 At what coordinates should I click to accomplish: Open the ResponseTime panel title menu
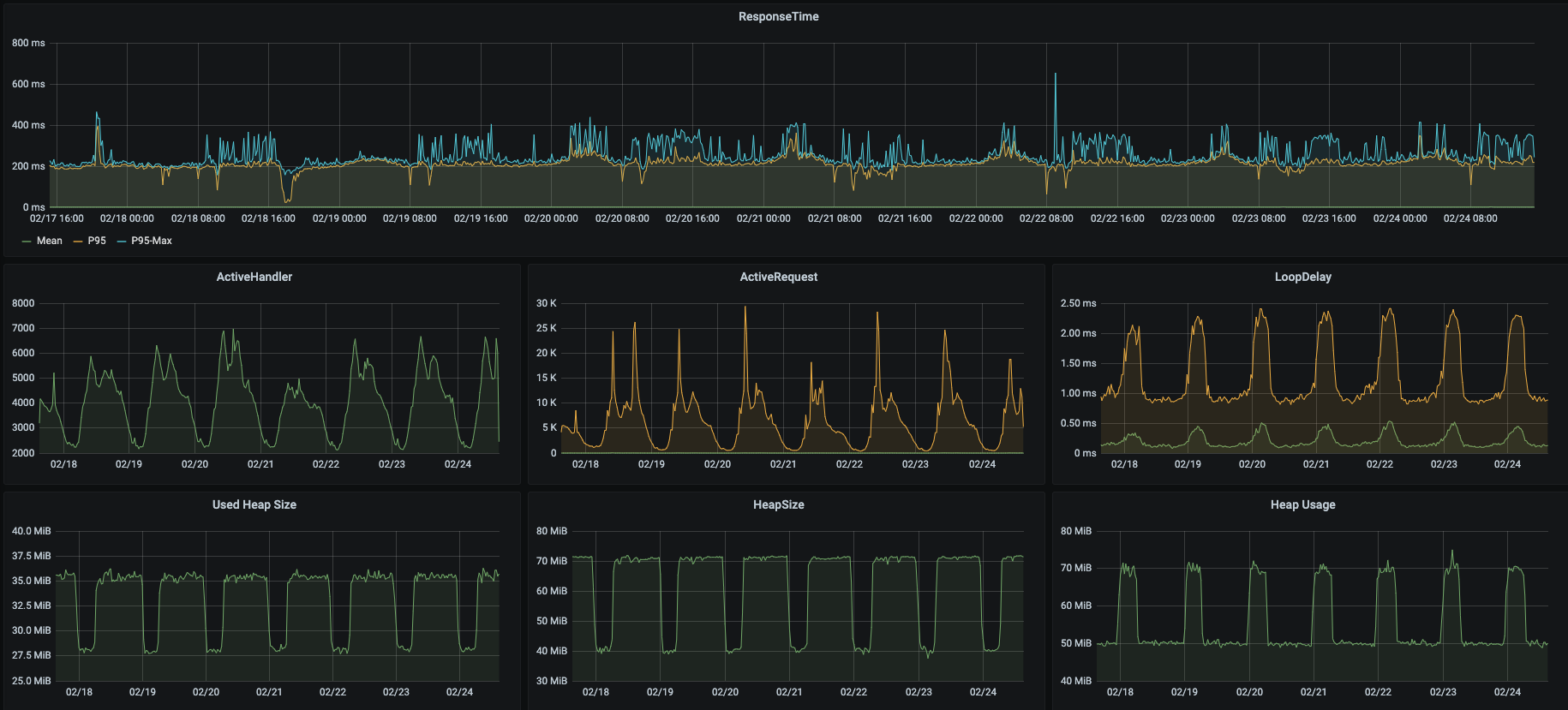(778, 16)
